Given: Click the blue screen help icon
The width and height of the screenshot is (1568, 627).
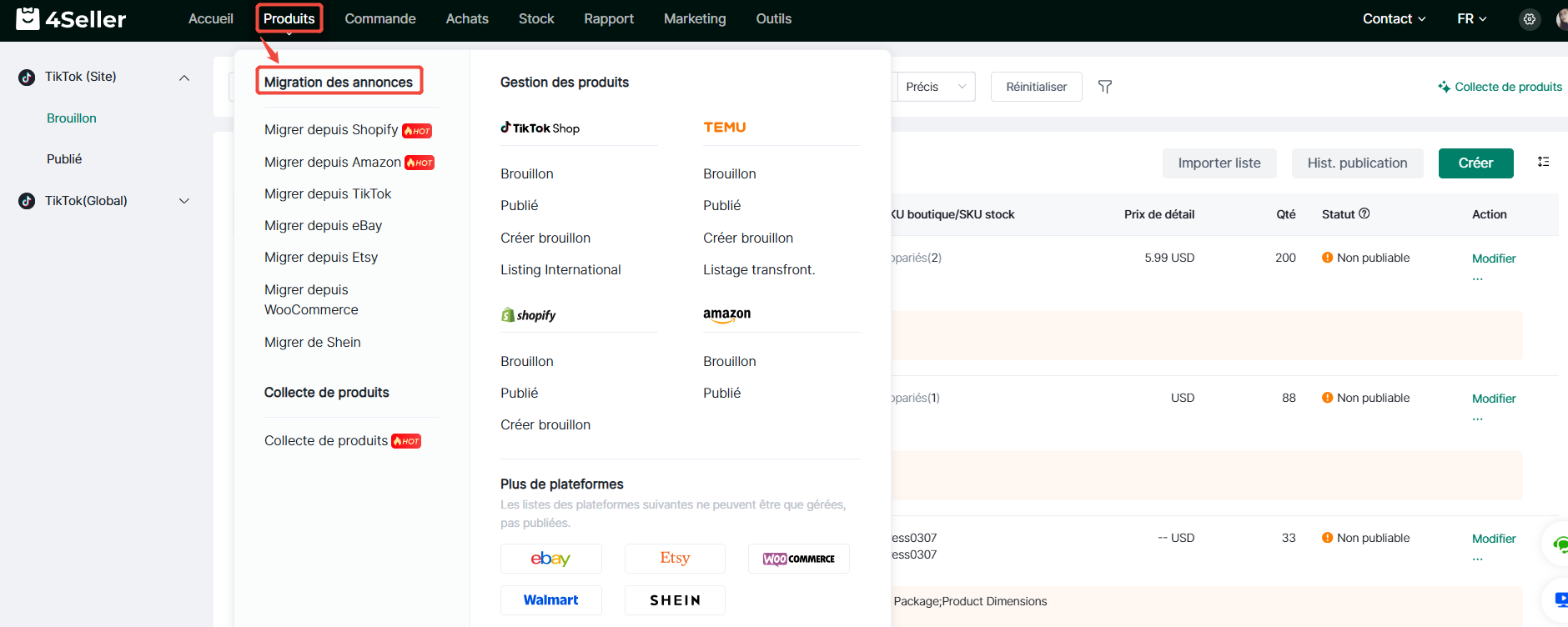Looking at the screenshot, I should (1560, 599).
